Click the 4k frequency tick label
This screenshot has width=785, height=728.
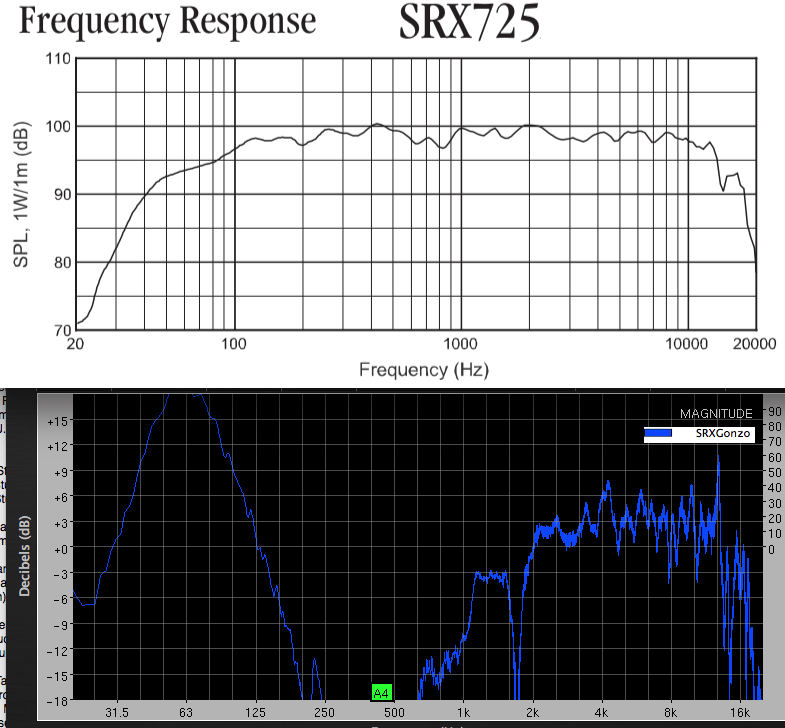601,712
